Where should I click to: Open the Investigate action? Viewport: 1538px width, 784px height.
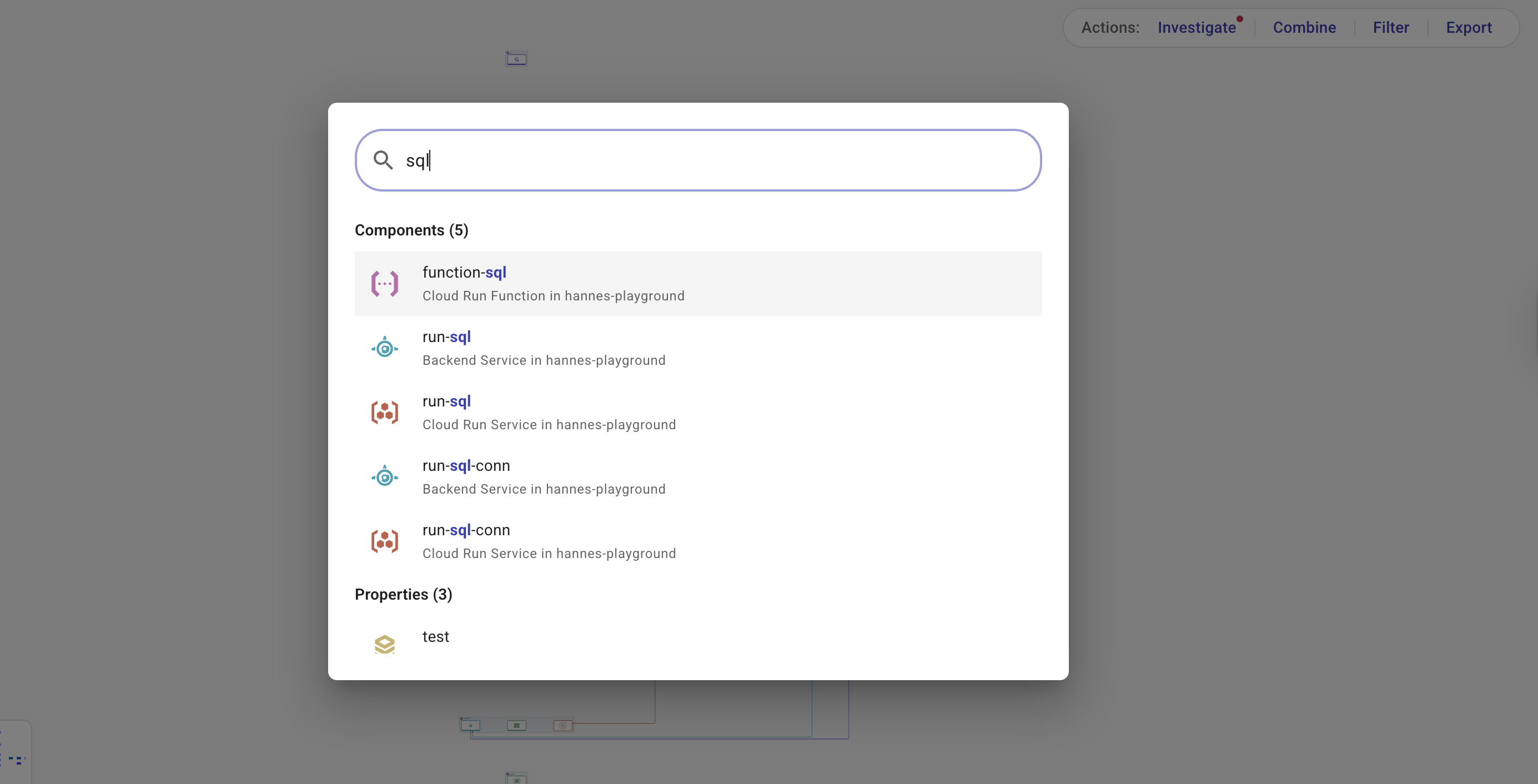pos(1197,27)
